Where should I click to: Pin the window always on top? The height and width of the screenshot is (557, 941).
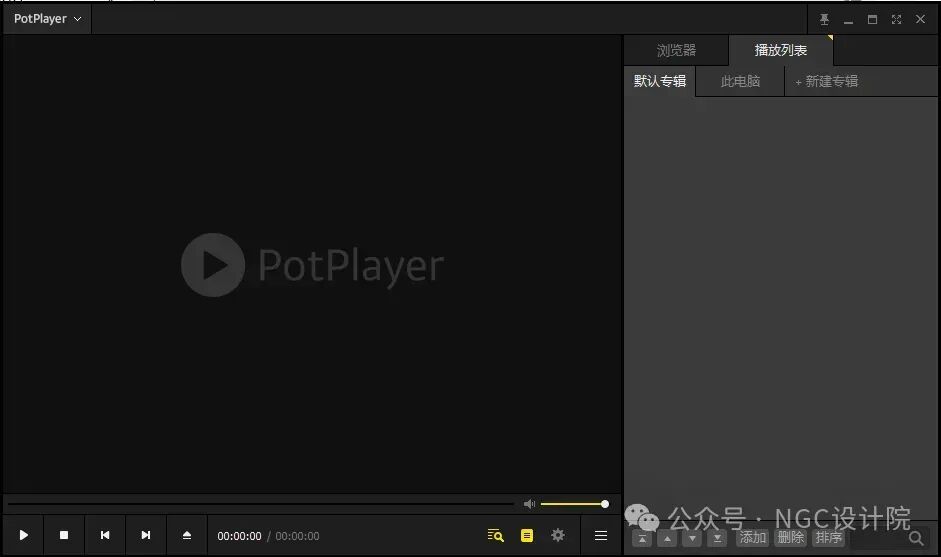coord(825,19)
